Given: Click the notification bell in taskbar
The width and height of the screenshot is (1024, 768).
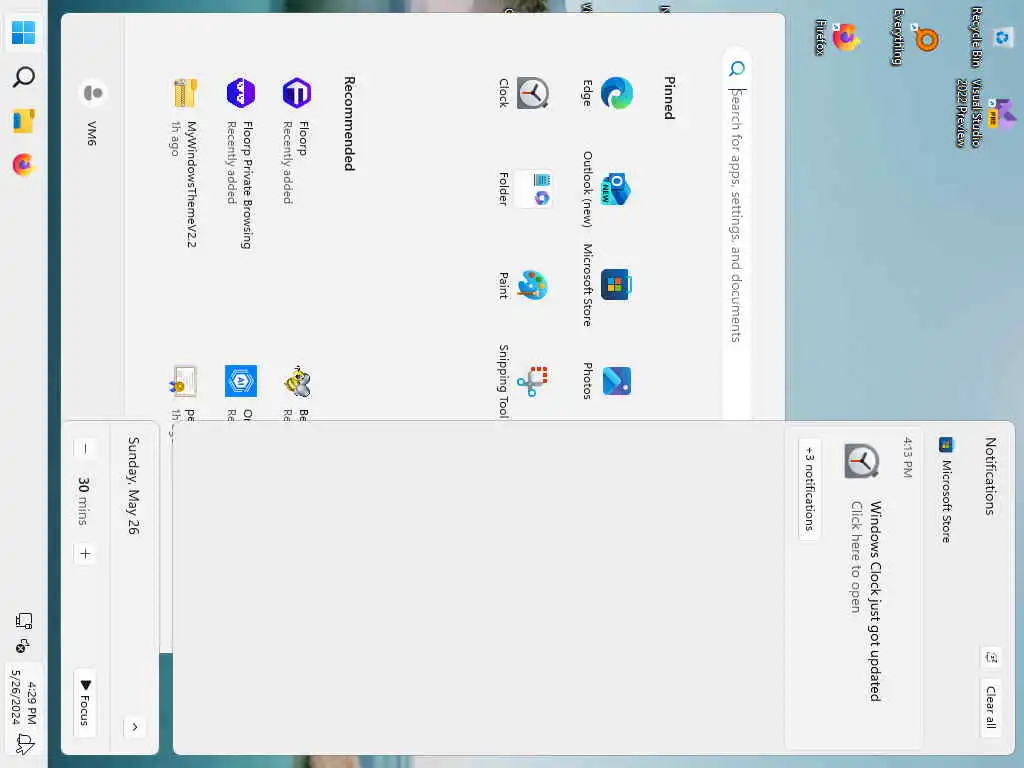Looking at the screenshot, I should pyautogui.click(x=25, y=743).
